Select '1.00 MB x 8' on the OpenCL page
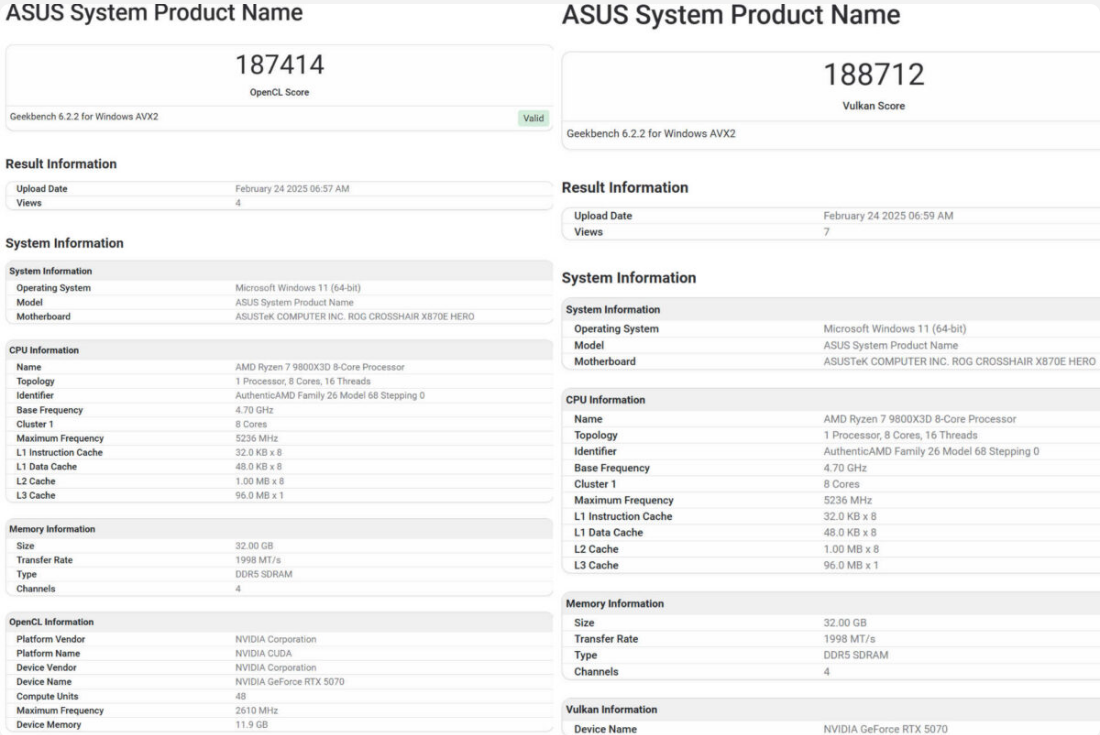Screen dimensions: 1100x735 click(x=259, y=481)
